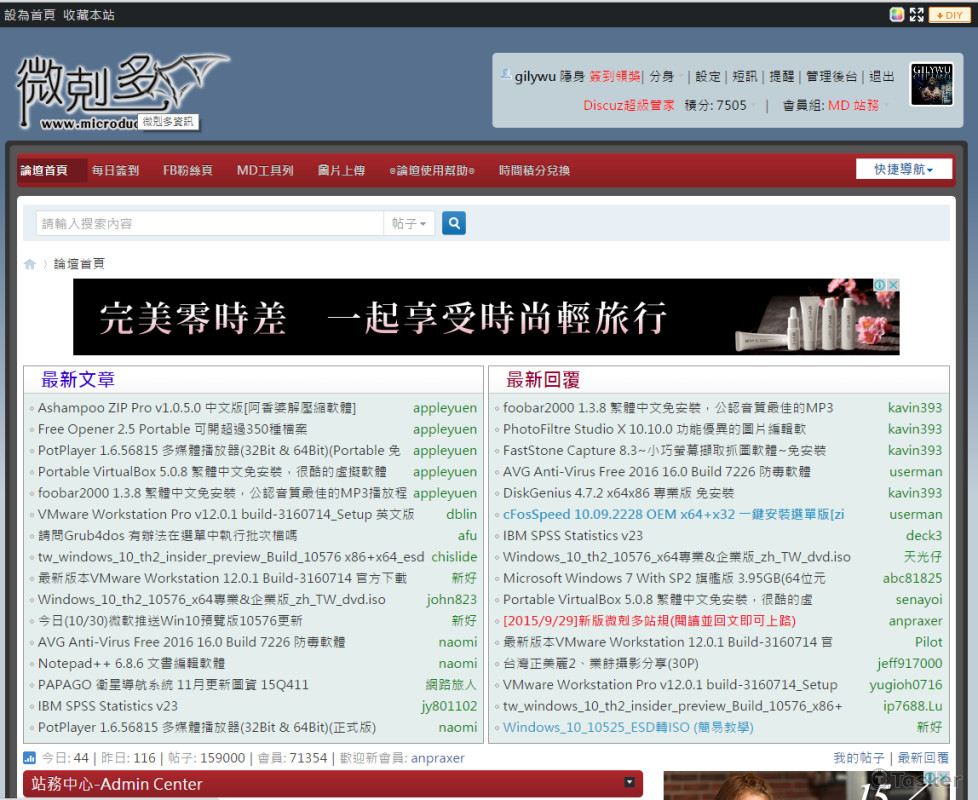
Task: Click the home icon in breadcrumb
Action: point(30,264)
